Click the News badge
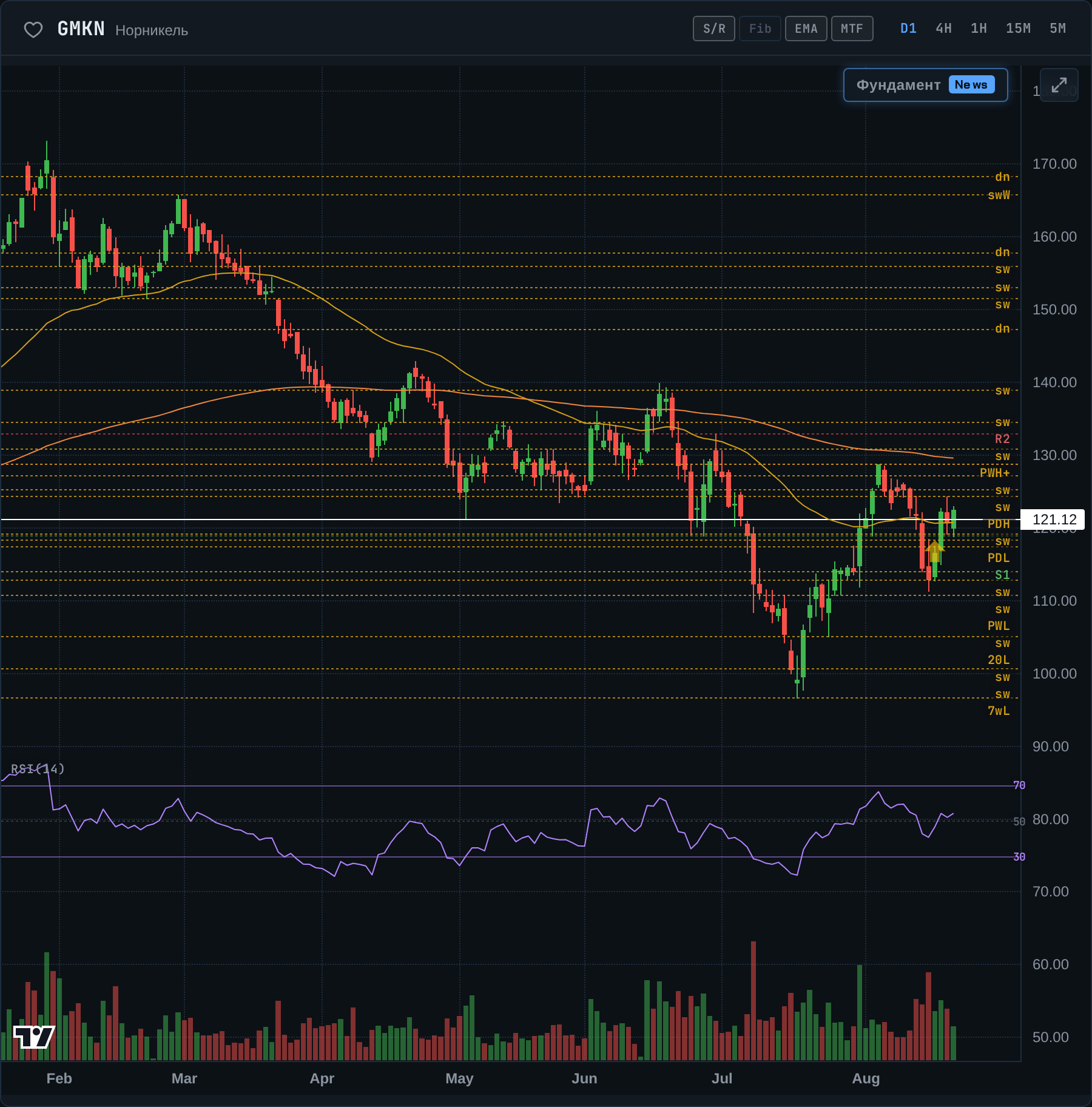 [971, 85]
